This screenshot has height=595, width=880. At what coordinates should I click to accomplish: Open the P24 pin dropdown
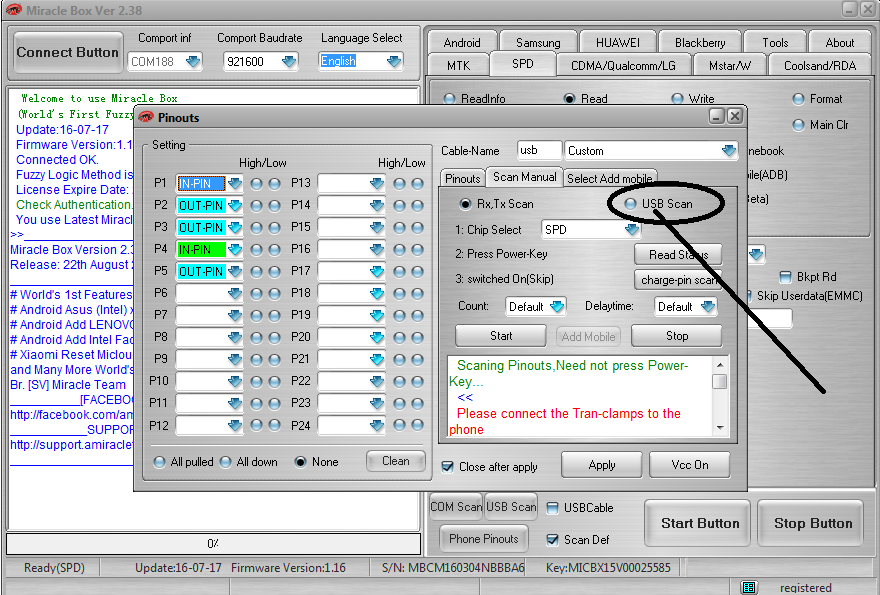tap(377, 425)
